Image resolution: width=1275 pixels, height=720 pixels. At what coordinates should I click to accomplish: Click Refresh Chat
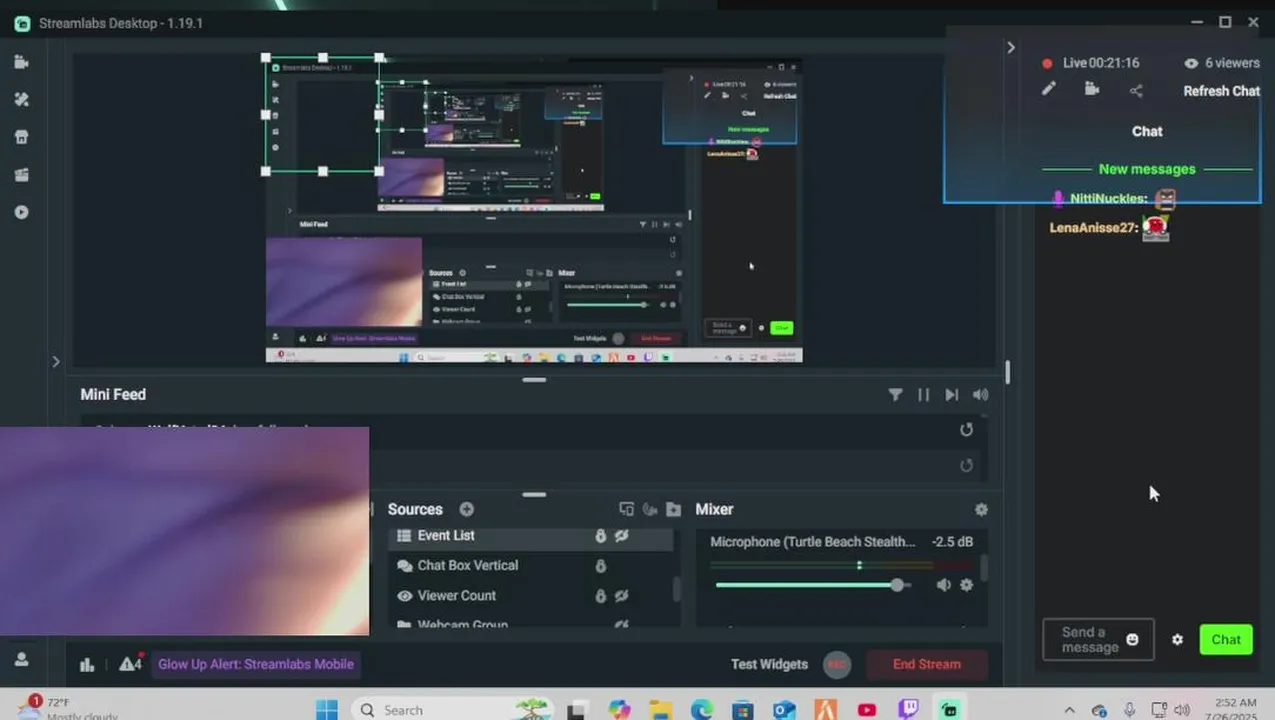pos(1221,91)
